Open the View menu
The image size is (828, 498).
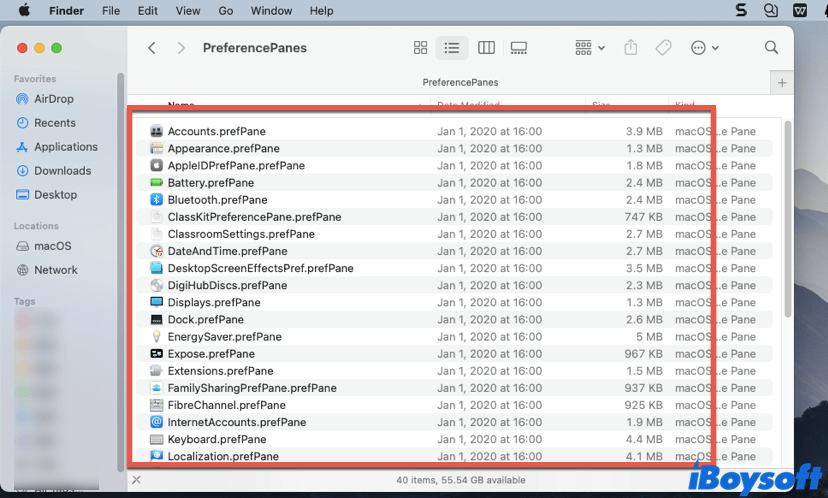pos(188,11)
